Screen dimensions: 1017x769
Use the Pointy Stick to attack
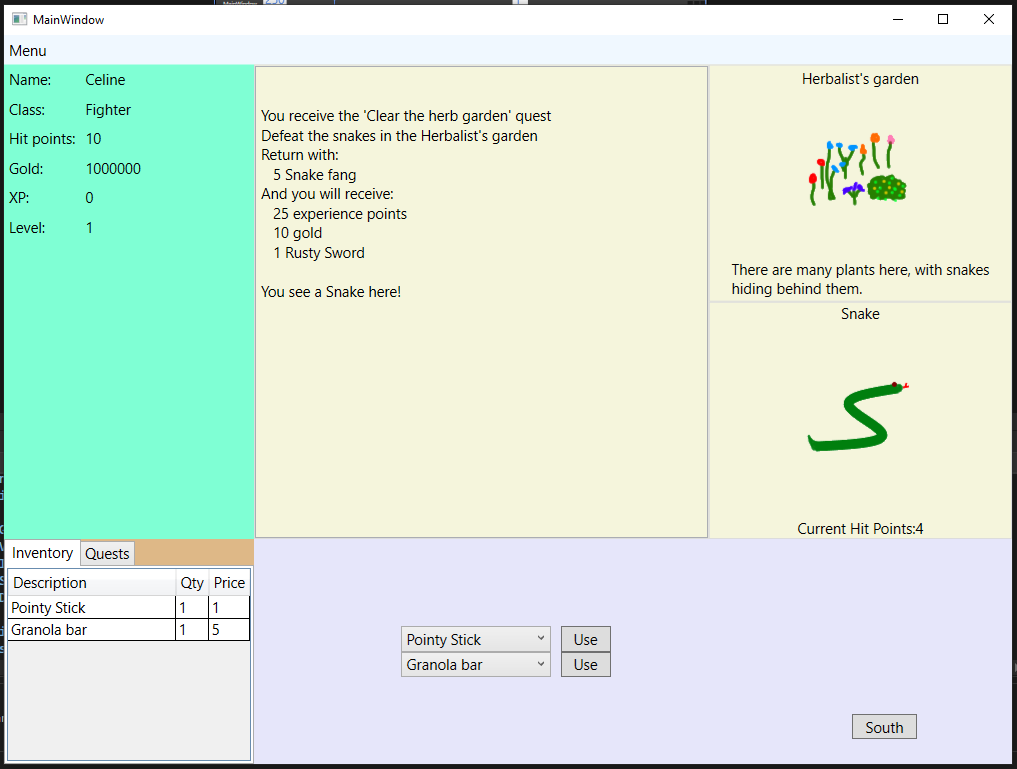[x=586, y=639]
